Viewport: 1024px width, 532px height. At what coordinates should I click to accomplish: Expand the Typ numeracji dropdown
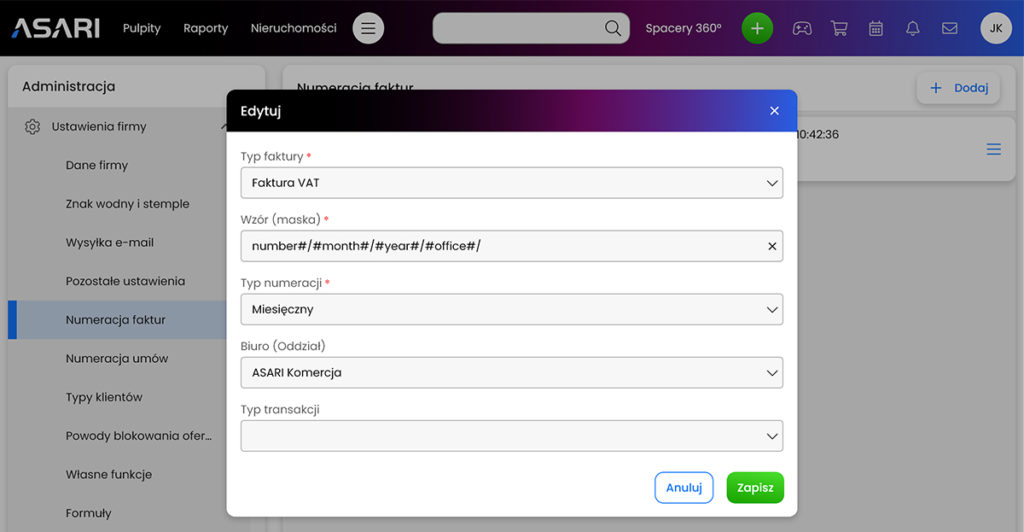pyautogui.click(x=511, y=309)
